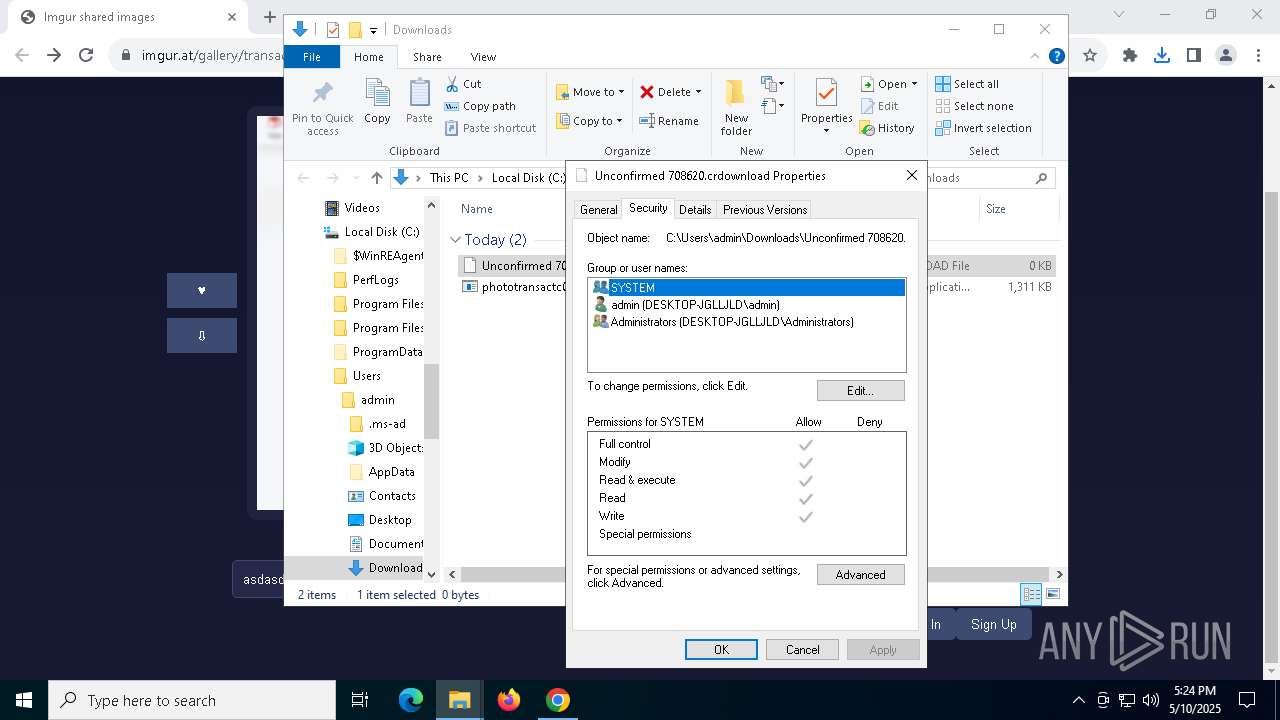Create a New folder
Screen dimensions: 1280x720
736,107
